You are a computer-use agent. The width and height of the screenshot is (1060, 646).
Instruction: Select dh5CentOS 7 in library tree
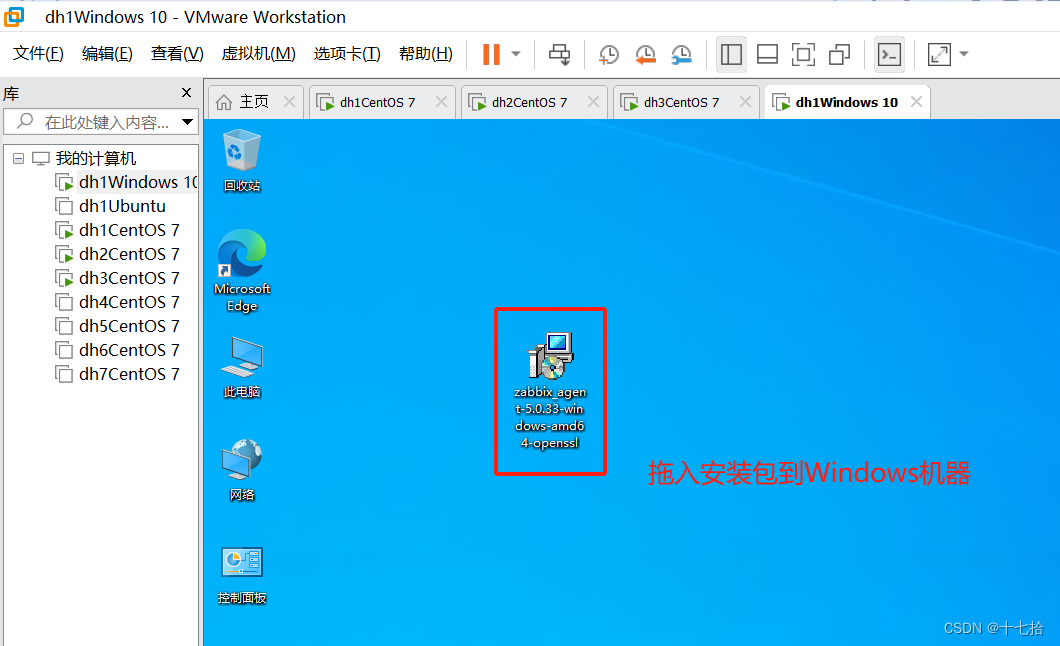129,326
